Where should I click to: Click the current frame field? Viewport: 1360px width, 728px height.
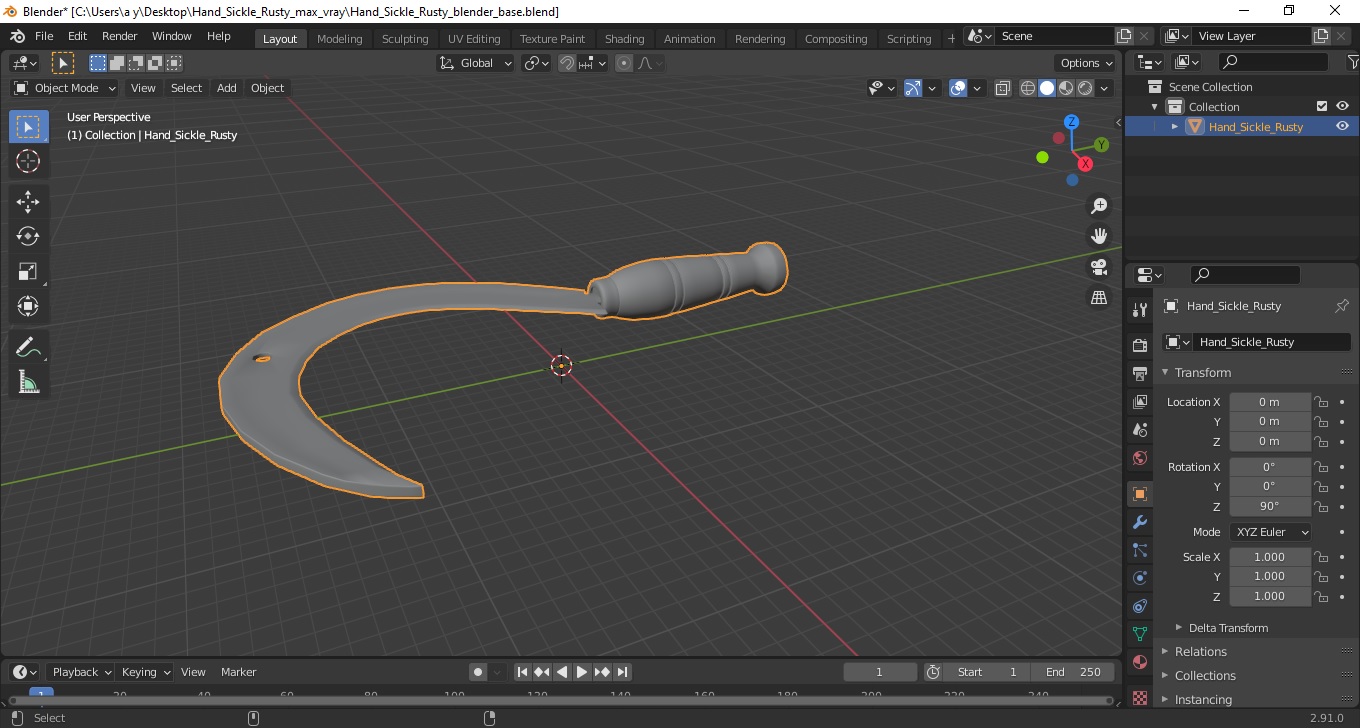[x=880, y=672]
